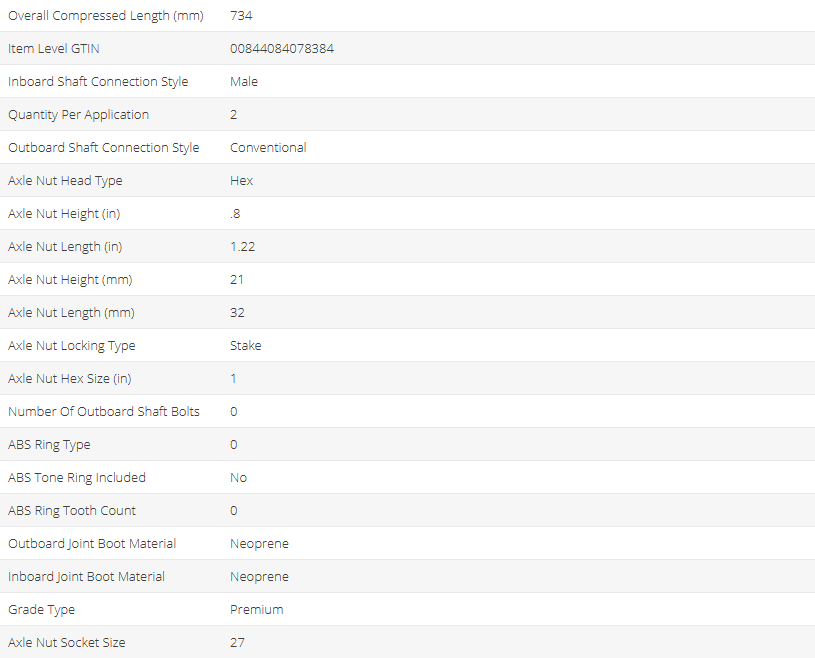Click the Axle Nut Height (in) label
Viewport: 815px width, 658px height.
(x=67, y=214)
